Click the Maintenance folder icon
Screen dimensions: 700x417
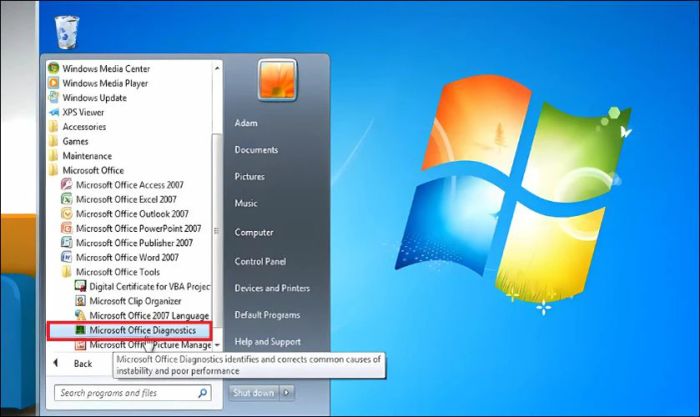tap(54, 156)
